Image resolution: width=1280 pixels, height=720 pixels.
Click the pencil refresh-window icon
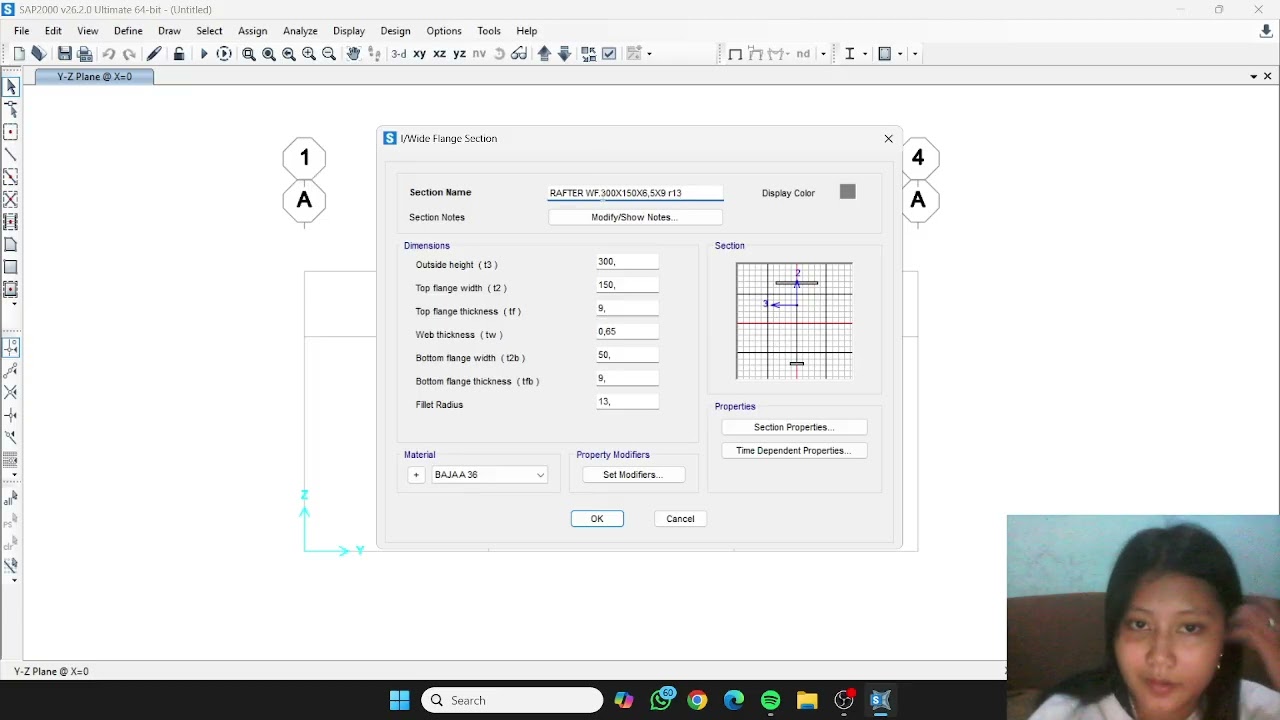(154, 54)
